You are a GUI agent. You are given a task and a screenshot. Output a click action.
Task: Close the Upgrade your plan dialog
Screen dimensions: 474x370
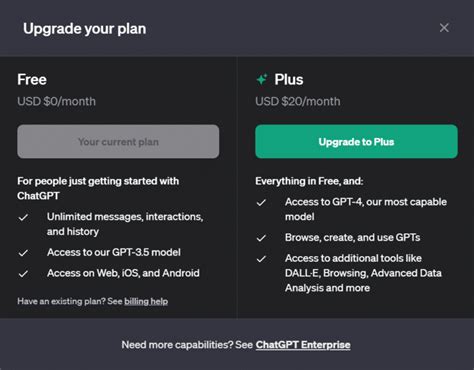444,28
